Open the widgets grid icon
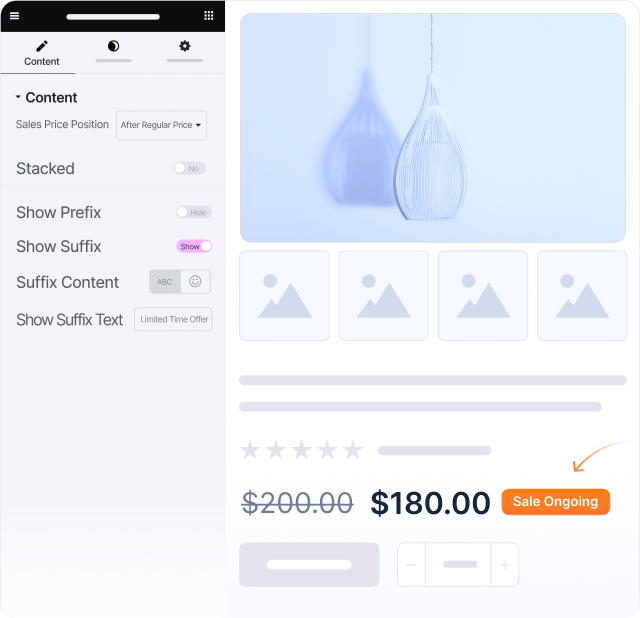Screen dimensions: 640x618 click(x=209, y=16)
